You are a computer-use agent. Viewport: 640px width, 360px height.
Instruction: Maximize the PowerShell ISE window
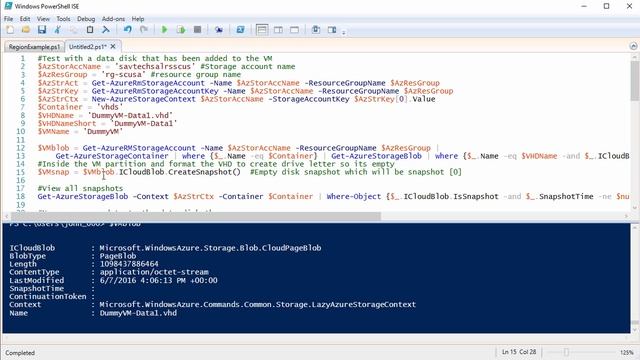[x=607, y=6]
